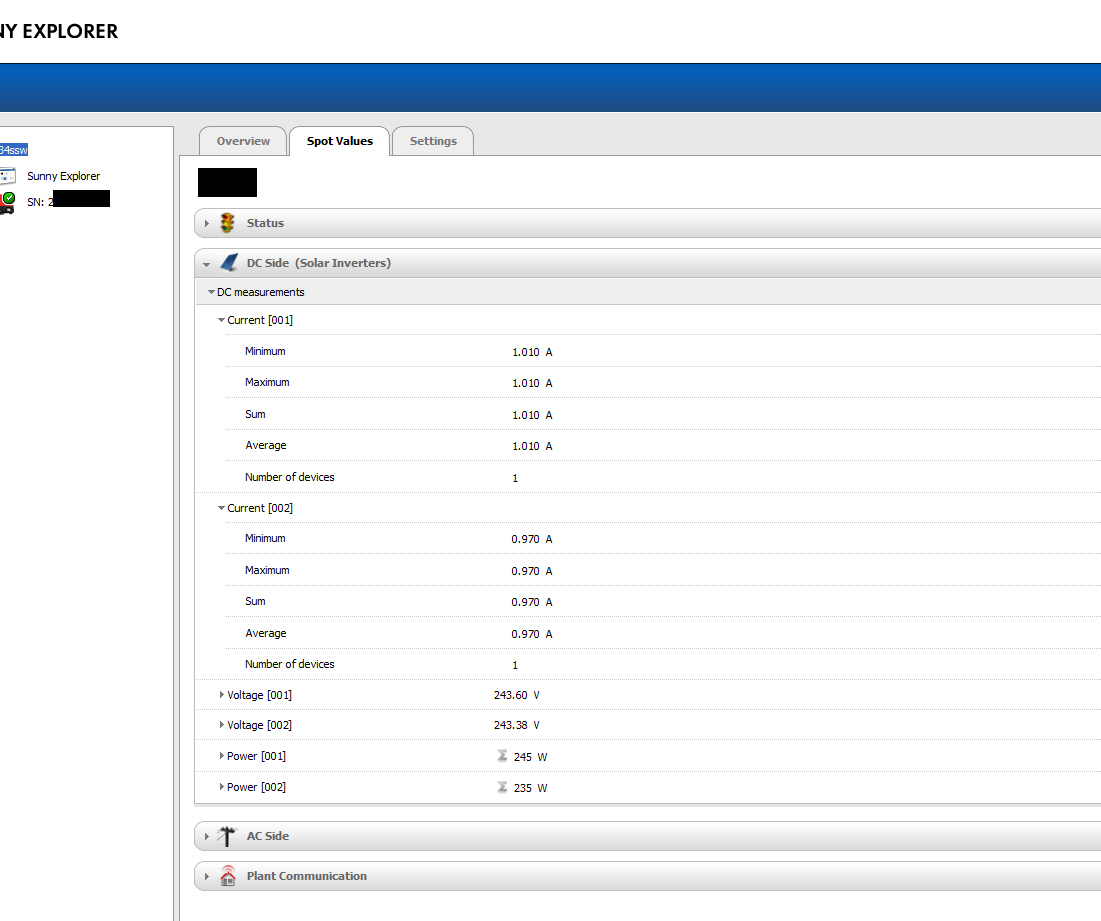
Task: Click the solar panel DC Side icon
Action: [228, 263]
